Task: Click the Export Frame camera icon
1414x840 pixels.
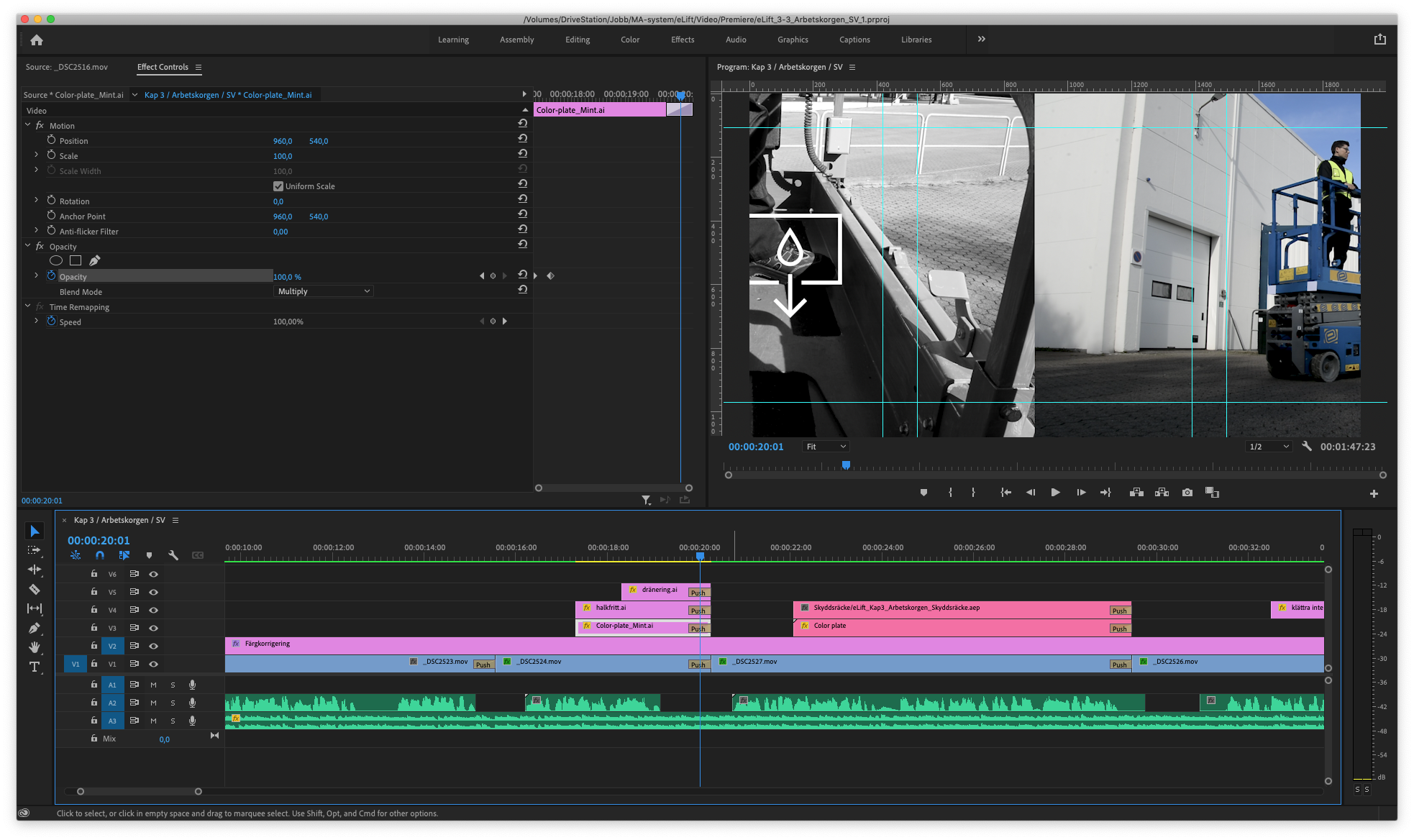Action: pyautogui.click(x=1187, y=493)
